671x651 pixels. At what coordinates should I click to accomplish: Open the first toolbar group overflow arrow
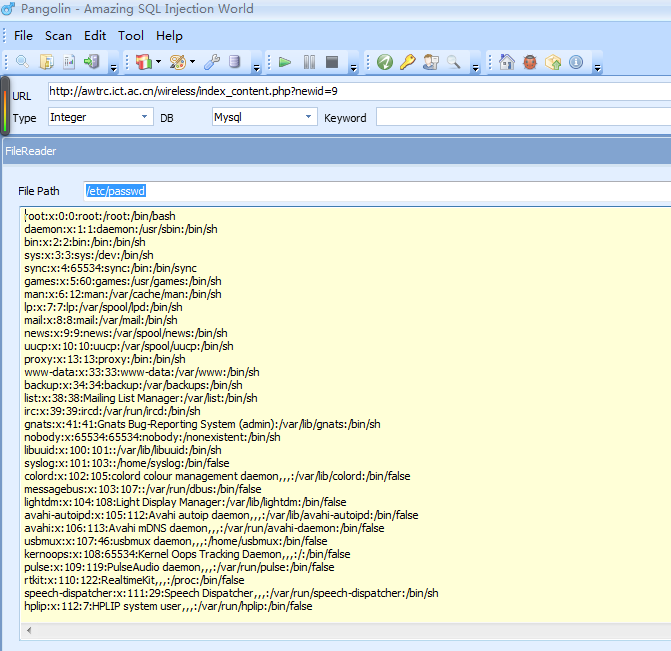coord(113,68)
